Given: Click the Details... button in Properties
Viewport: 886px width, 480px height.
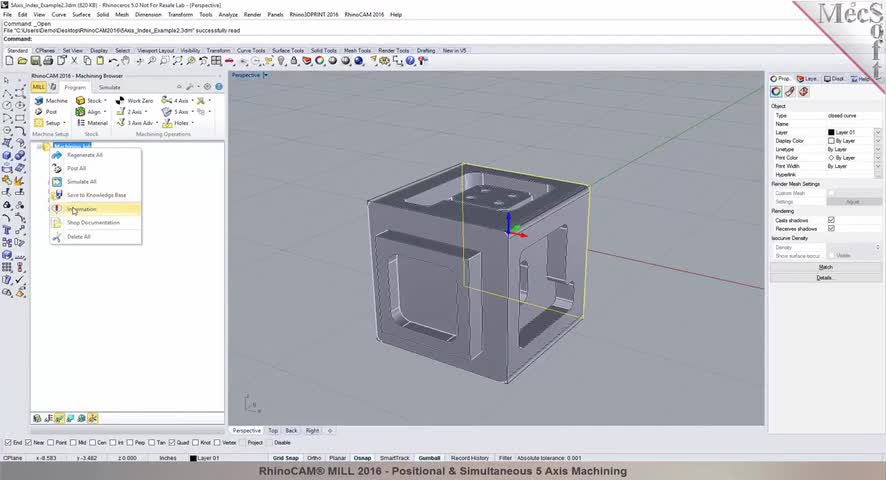Looking at the screenshot, I should tap(826, 278).
